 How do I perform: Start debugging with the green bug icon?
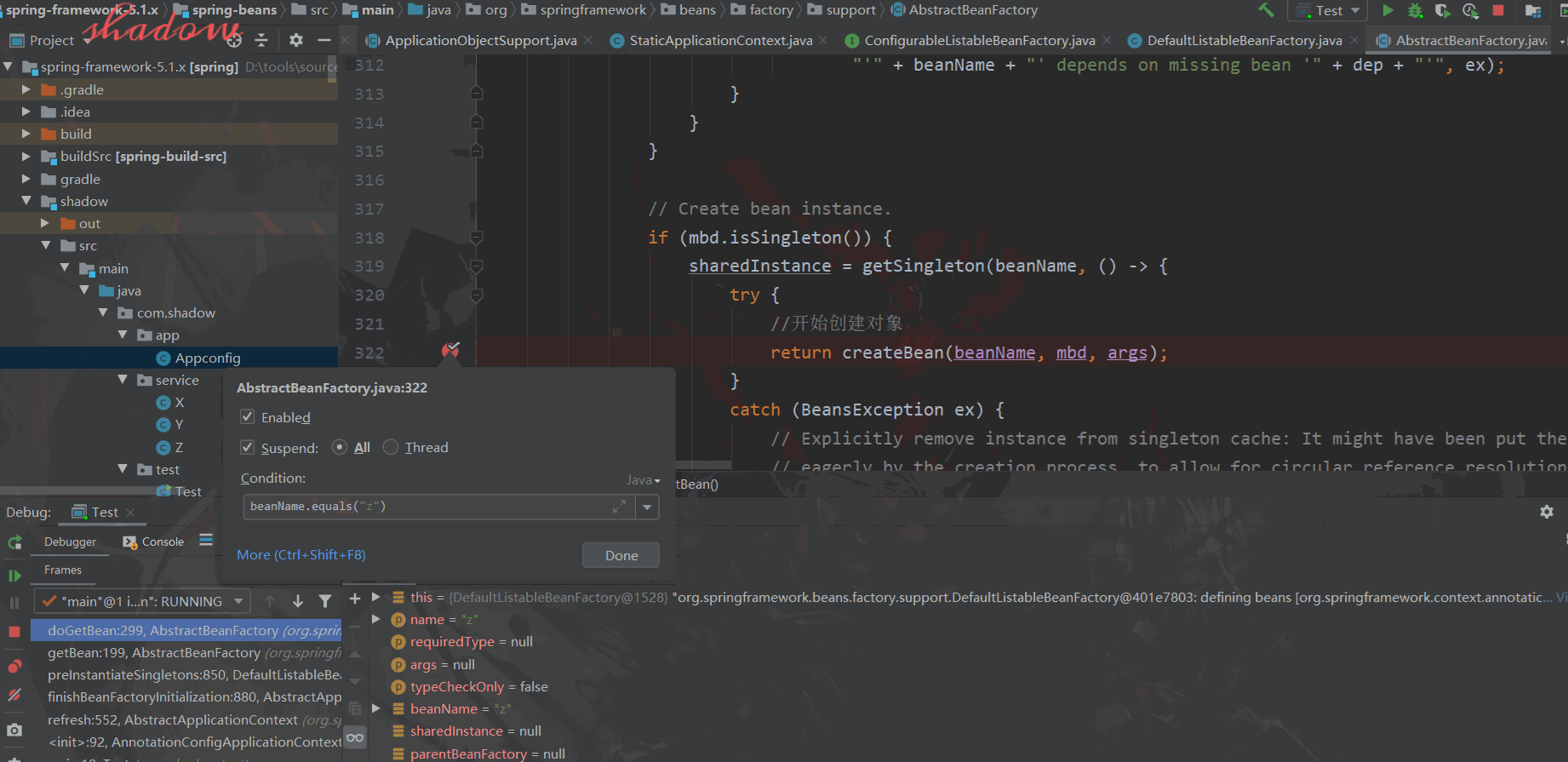click(x=1415, y=10)
